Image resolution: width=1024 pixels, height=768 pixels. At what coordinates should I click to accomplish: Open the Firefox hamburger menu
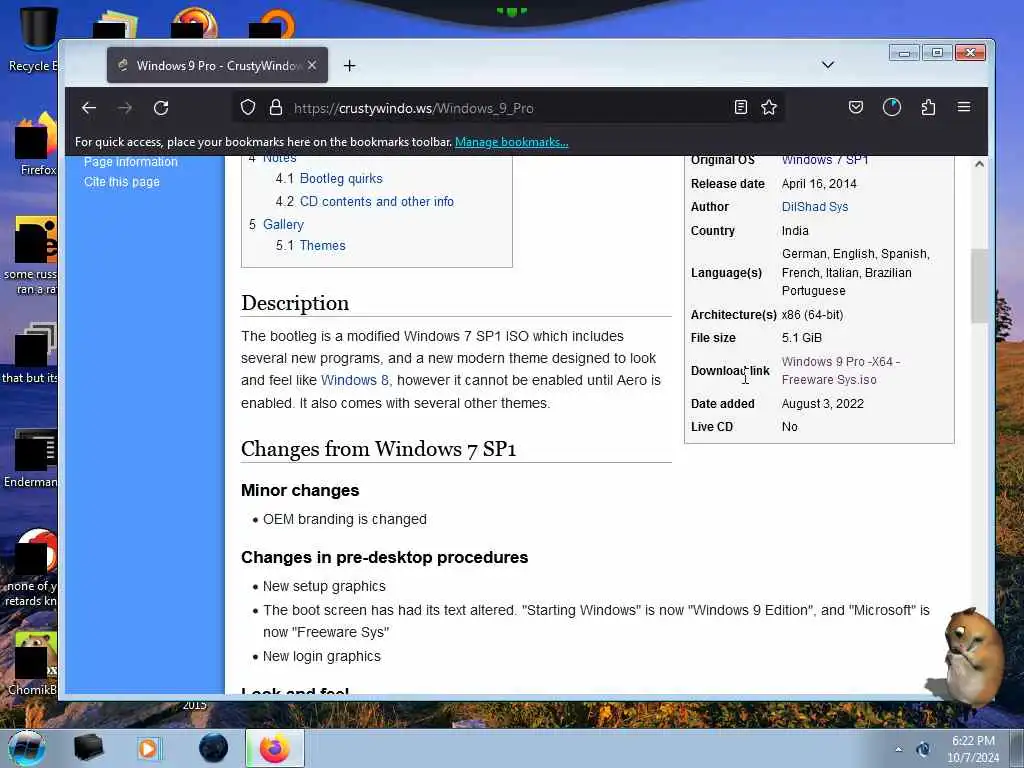[x=964, y=107]
